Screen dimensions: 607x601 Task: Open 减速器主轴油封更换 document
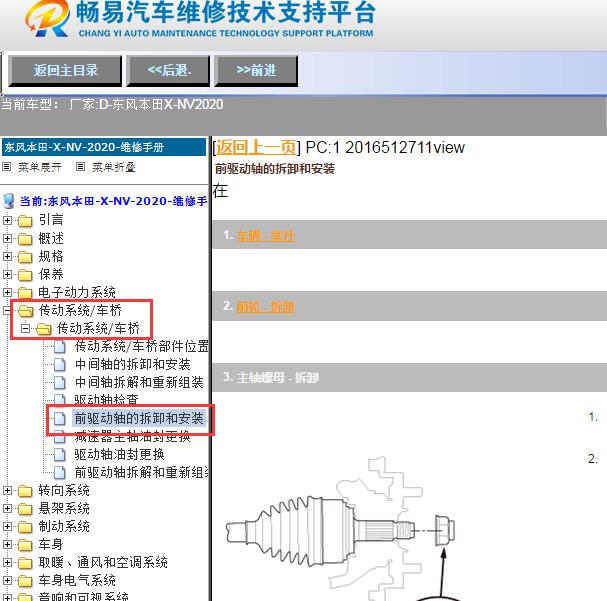click(x=132, y=437)
